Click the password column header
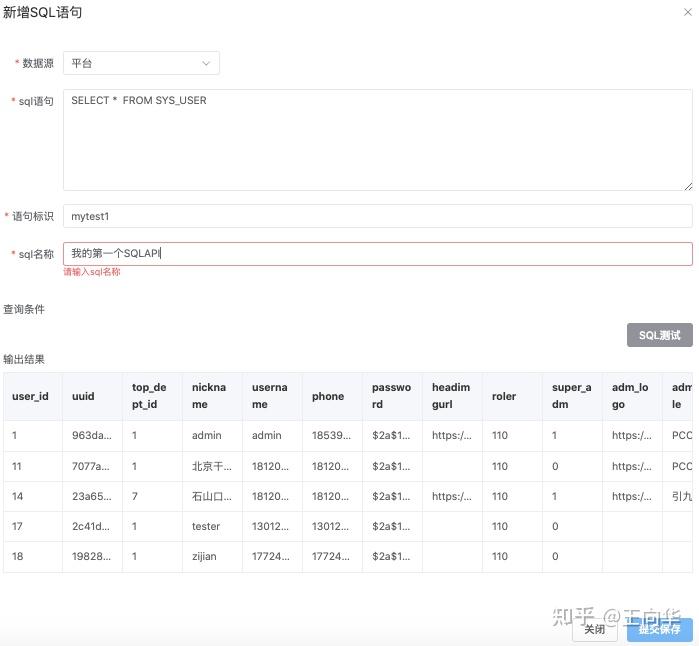This screenshot has width=699, height=646. tap(391, 396)
